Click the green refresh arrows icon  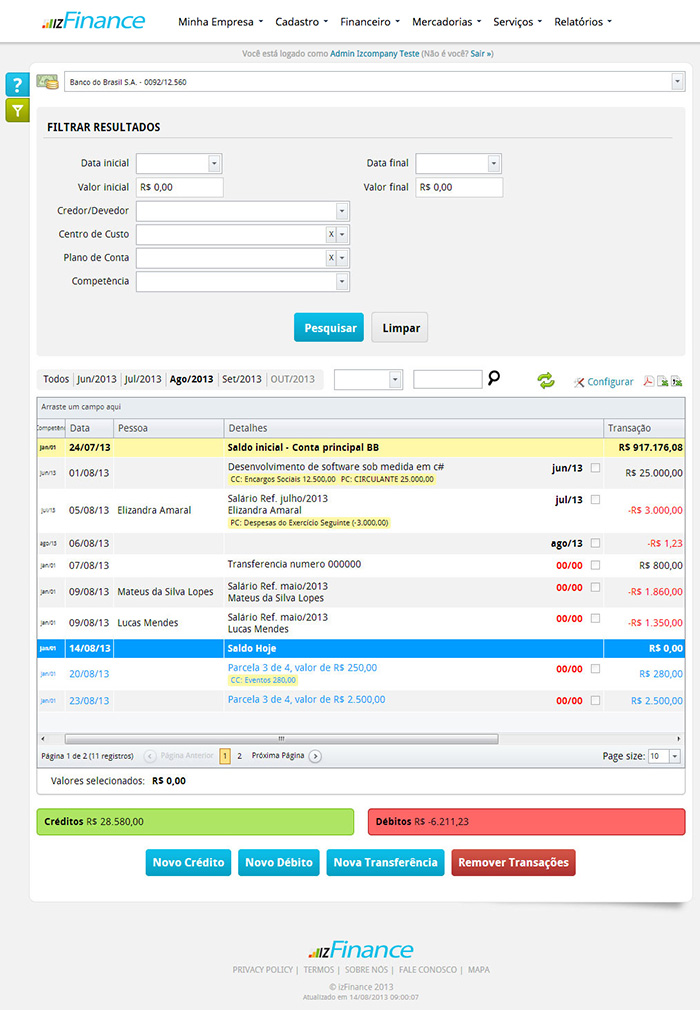(x=546, y=380)
